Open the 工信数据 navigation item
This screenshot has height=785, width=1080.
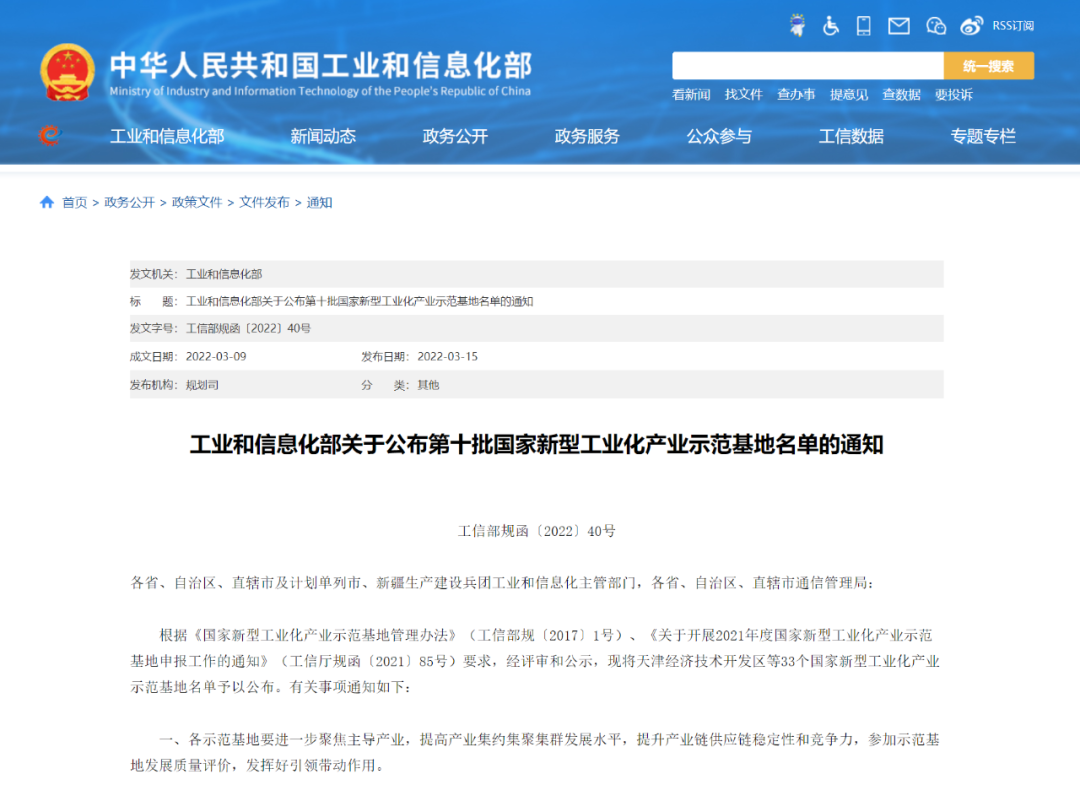tap(851, 136)
